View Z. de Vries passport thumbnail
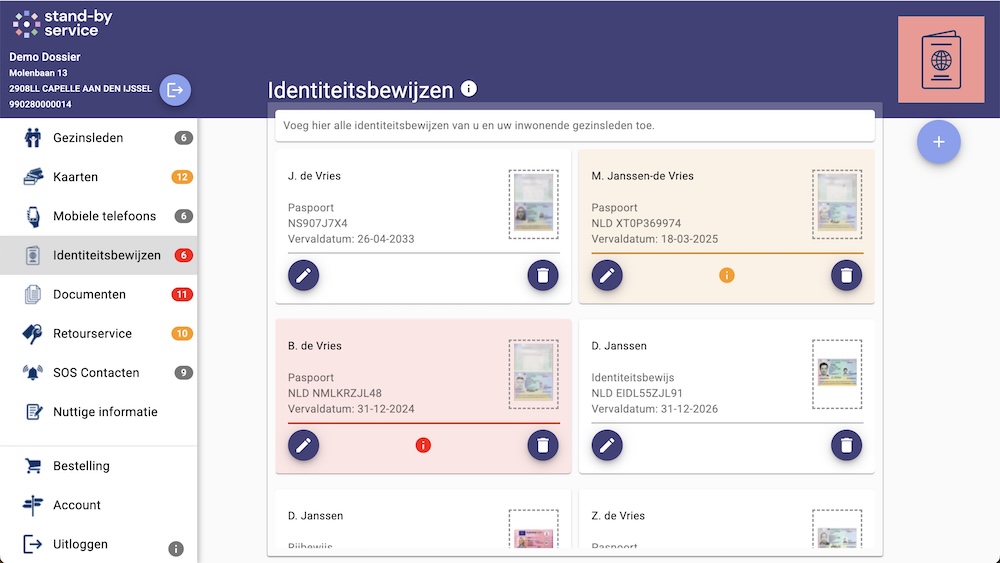1000x563 pixels. click(x=837, y=529)
